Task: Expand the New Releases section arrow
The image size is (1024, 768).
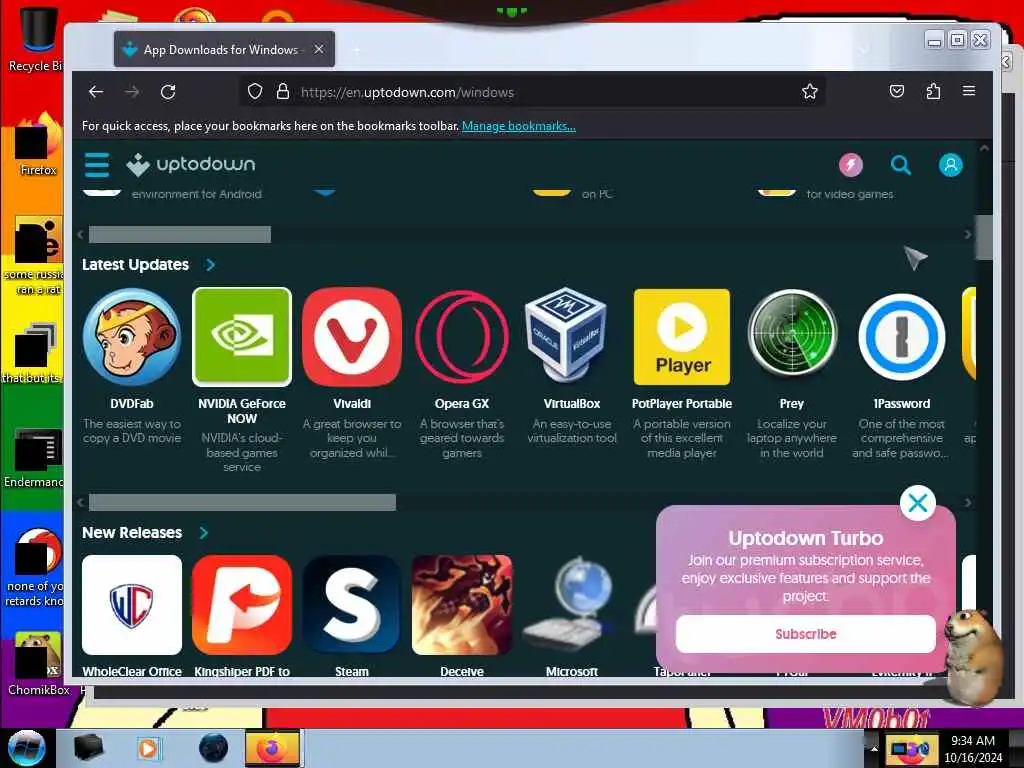Action: (204, 533)
